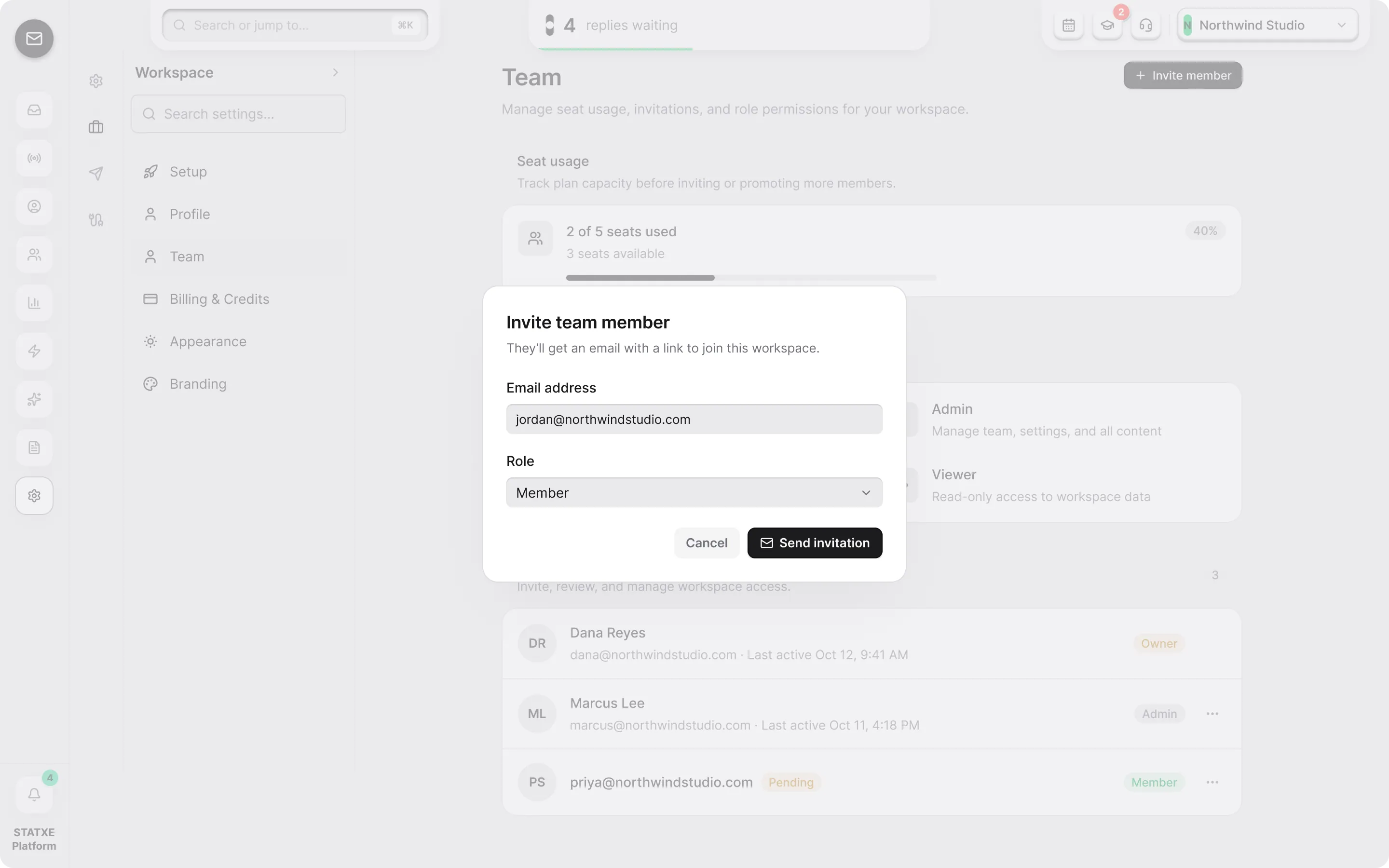Select Team in settings navigation
This screenshot has width=1389, height=868.
click(239, 257)
